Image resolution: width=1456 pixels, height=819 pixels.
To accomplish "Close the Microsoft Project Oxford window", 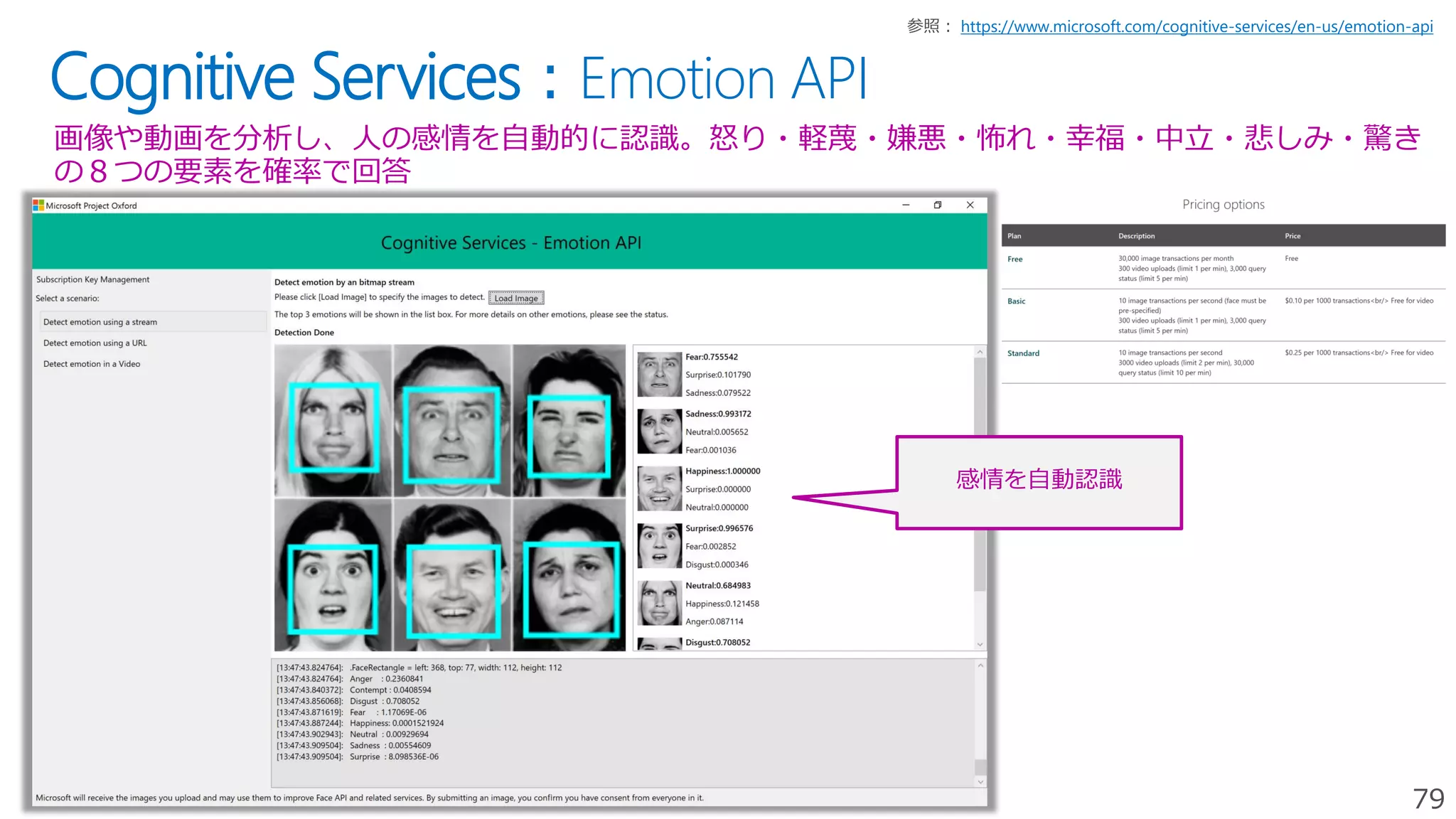I will click(970, 205).
